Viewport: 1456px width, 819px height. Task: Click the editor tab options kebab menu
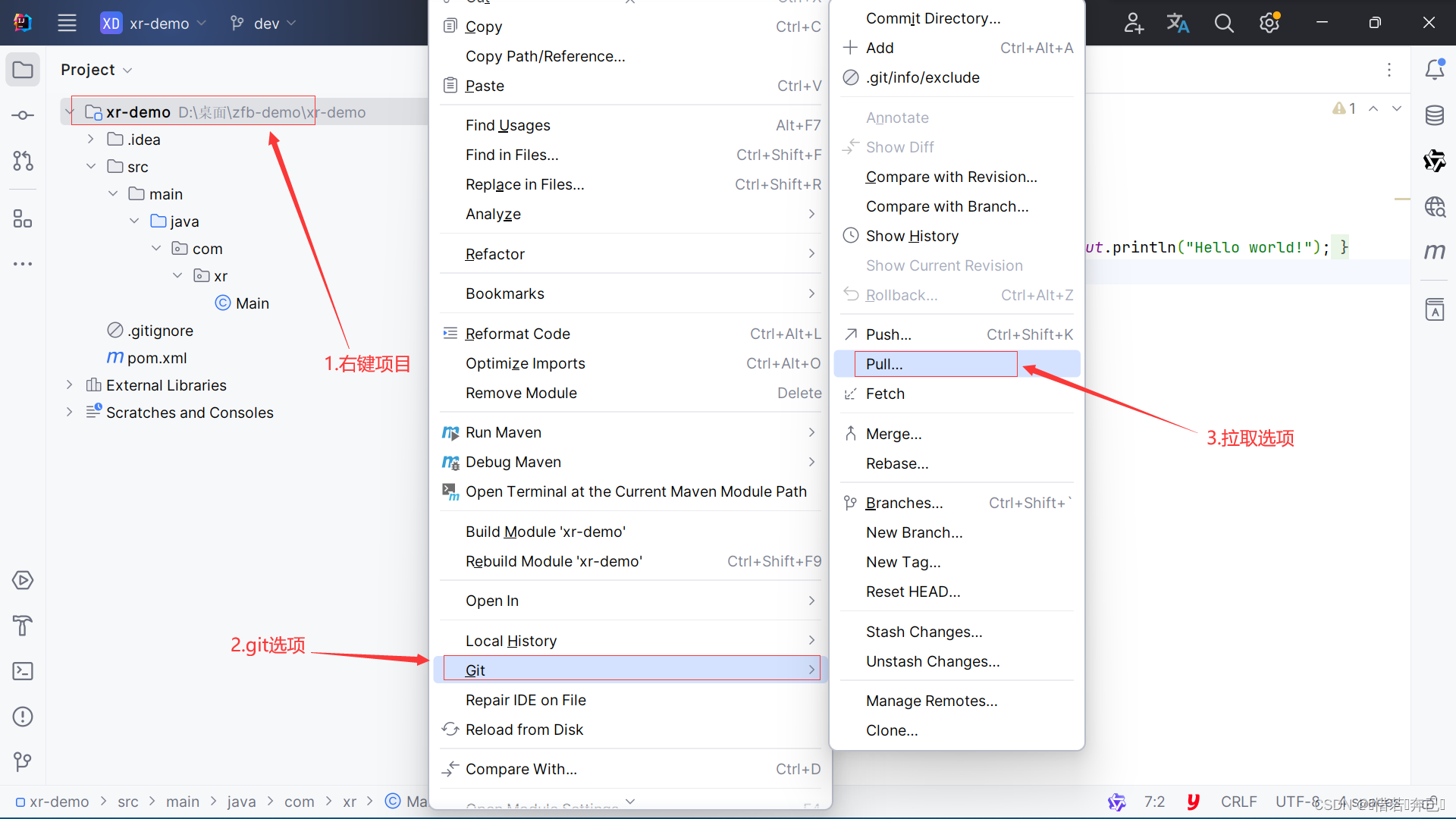[x=1389, y=70]
